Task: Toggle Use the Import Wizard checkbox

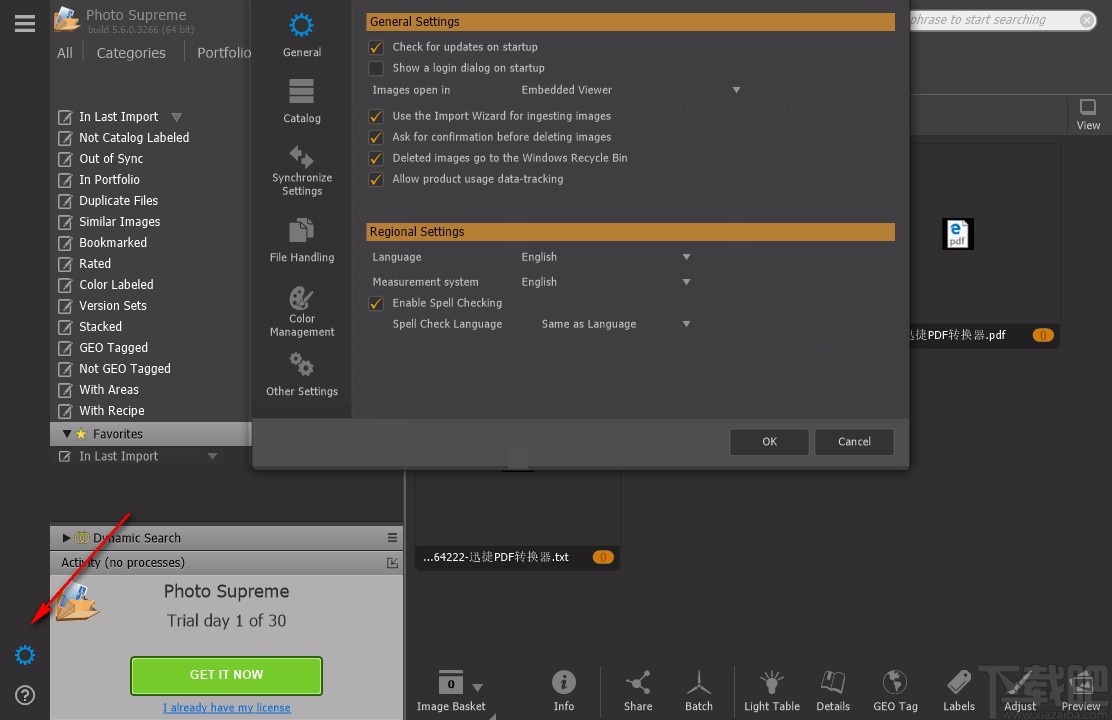Action: pyautogui.click(x=376, y=116)
